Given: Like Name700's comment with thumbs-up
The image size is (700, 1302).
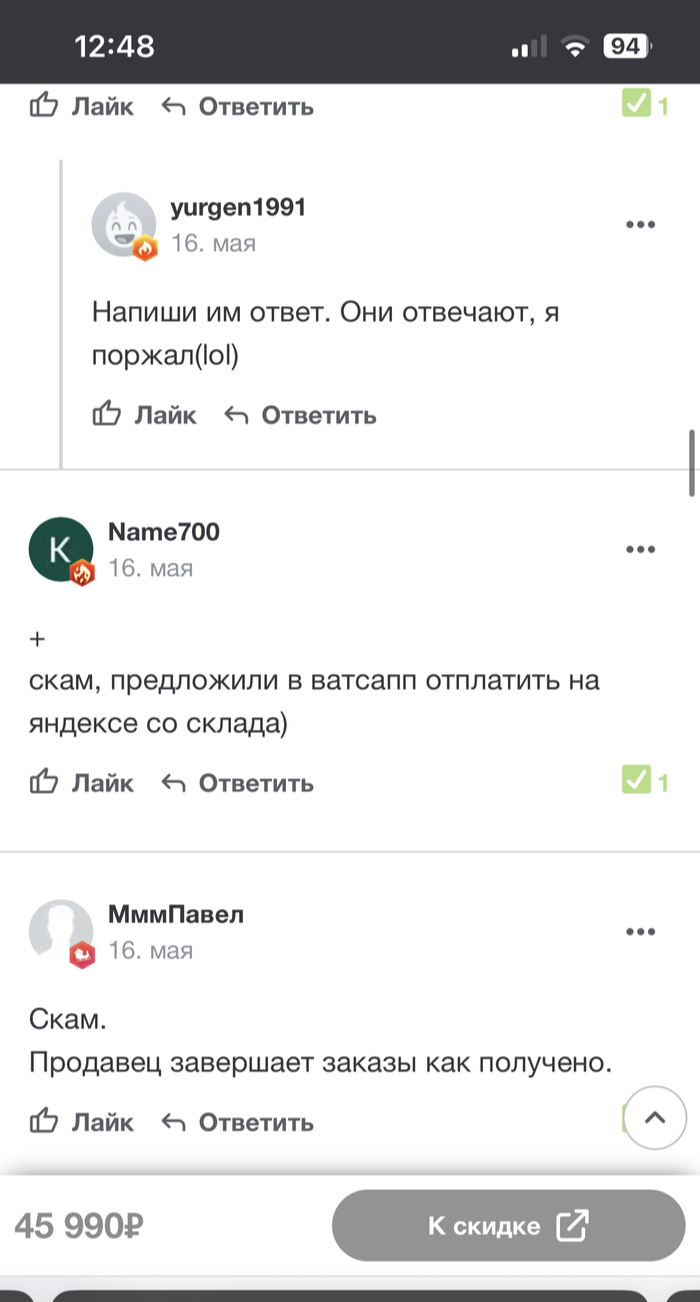Looking at the screenshot, I should coord(82,783).
